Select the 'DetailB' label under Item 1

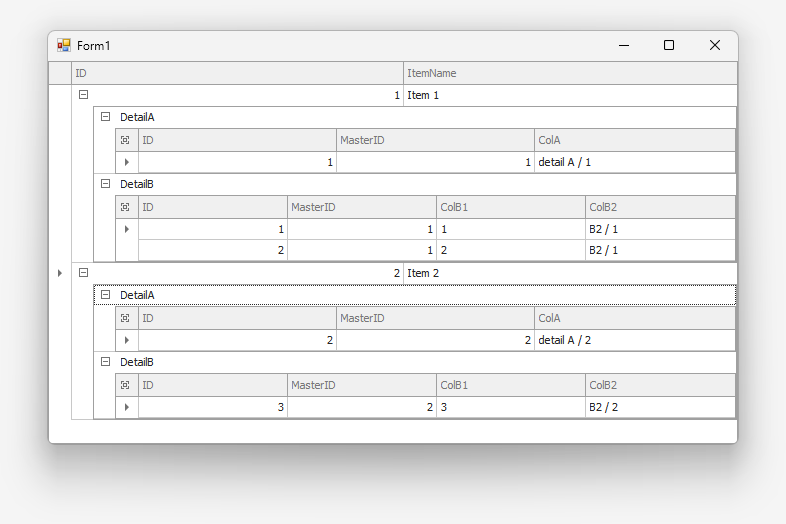[137, 184]
